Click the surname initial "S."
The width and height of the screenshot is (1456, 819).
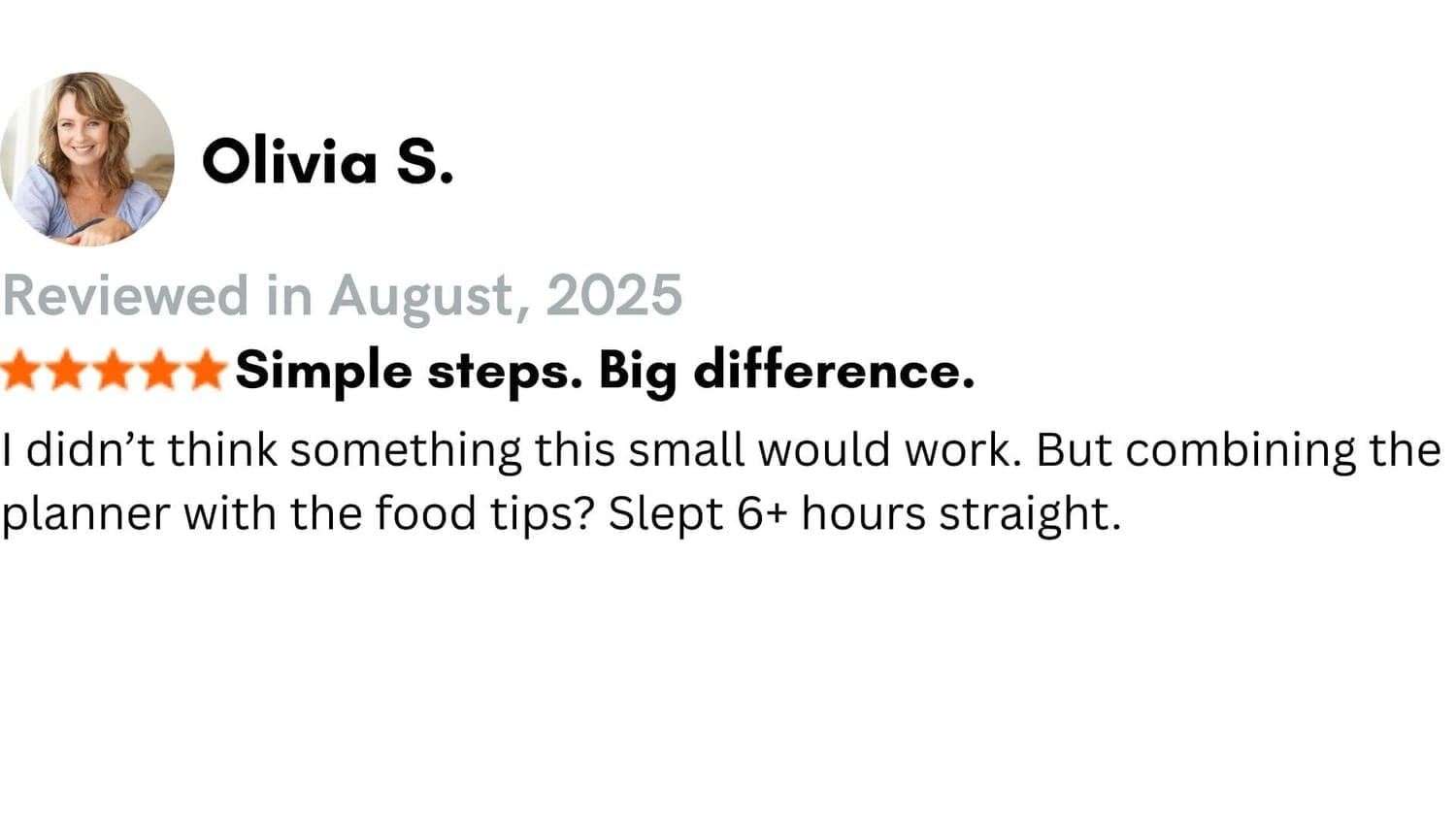coord(424,161)
